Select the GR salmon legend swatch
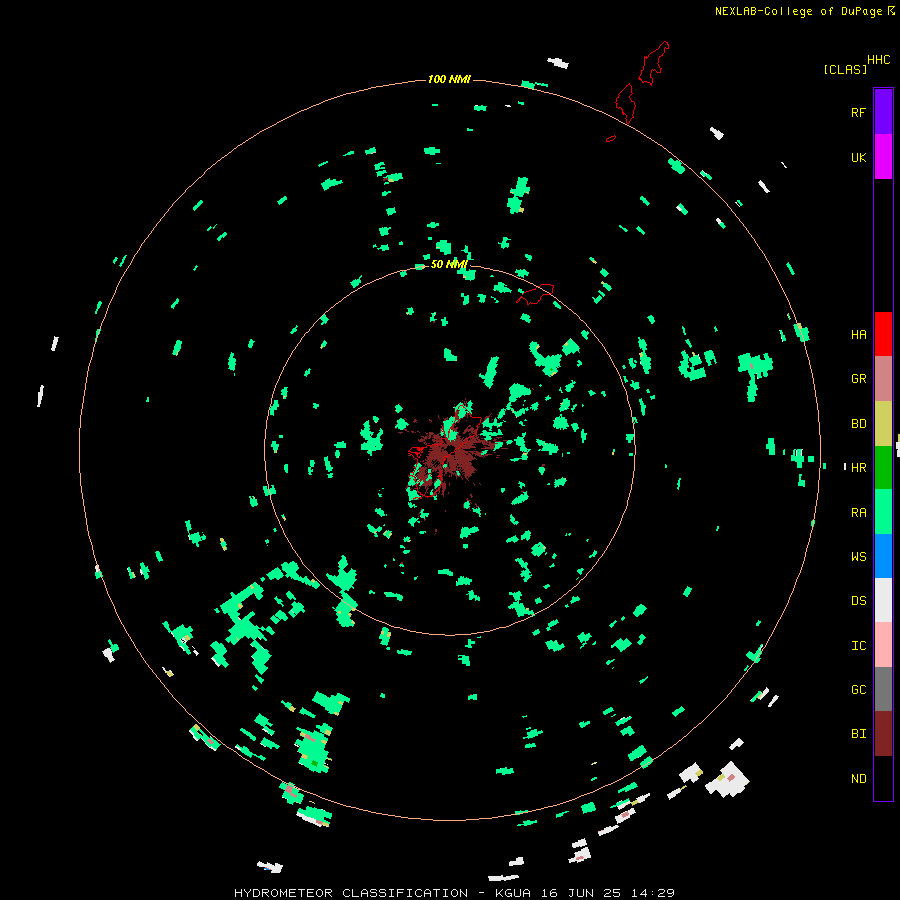 (883, 379)
